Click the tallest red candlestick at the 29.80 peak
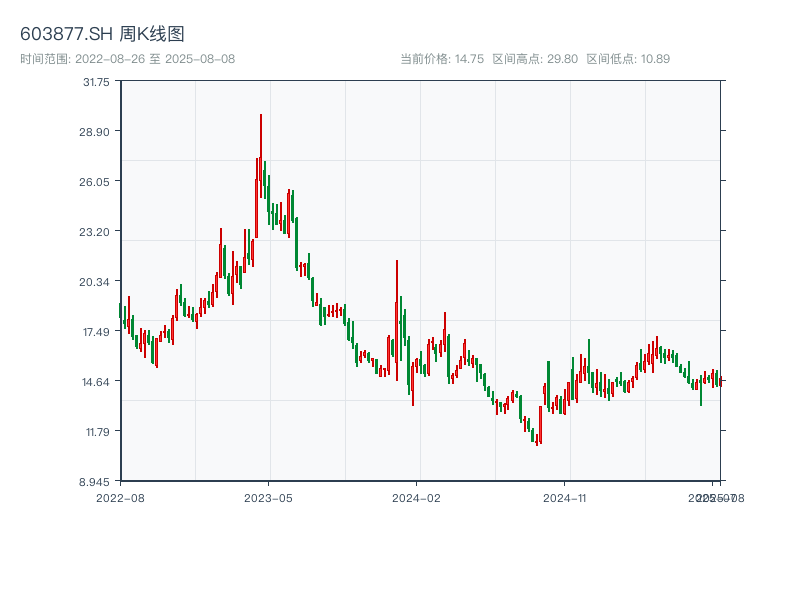 click(261, 156)
